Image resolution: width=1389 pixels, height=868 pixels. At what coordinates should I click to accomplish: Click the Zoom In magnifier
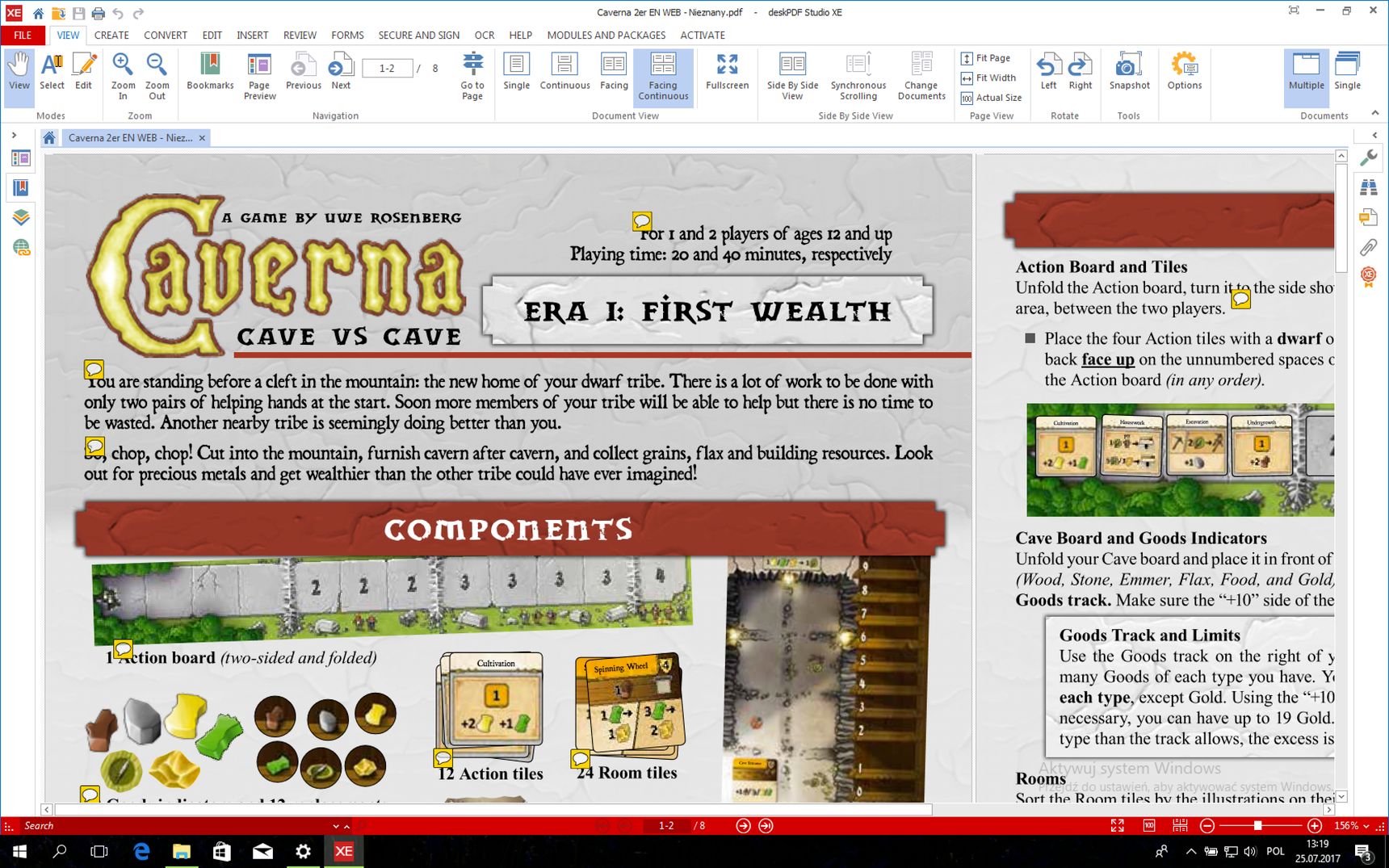123,77
